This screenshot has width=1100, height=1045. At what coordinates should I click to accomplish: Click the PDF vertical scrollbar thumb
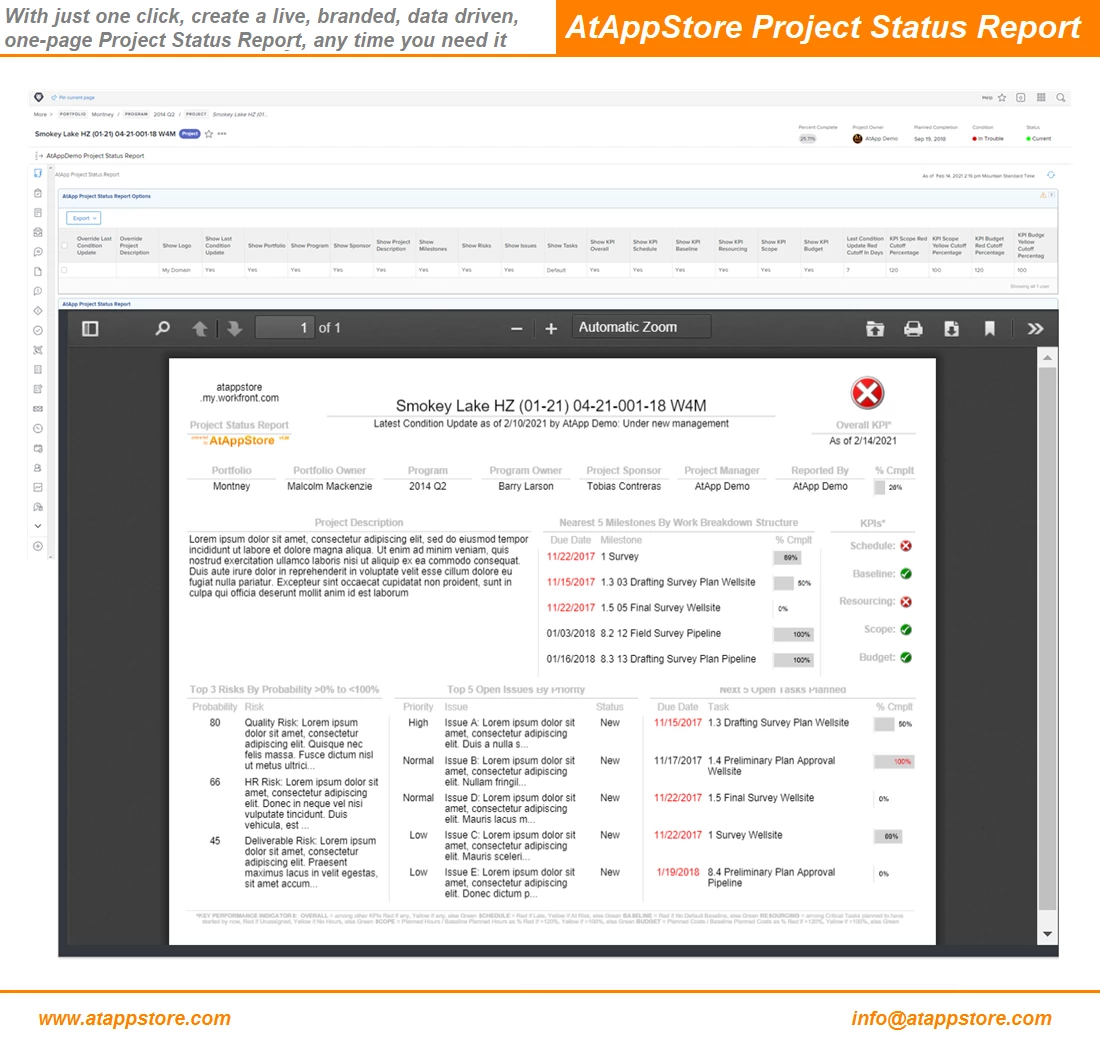tap(1047, 640)
